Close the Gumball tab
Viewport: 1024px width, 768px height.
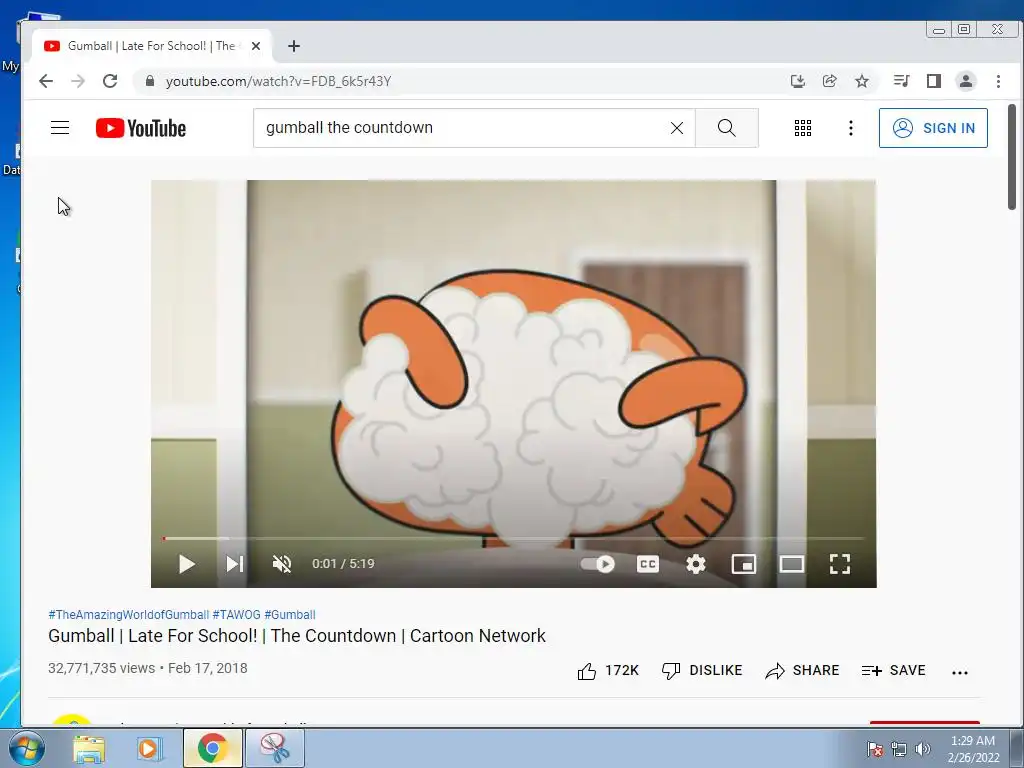click(256, 46)
